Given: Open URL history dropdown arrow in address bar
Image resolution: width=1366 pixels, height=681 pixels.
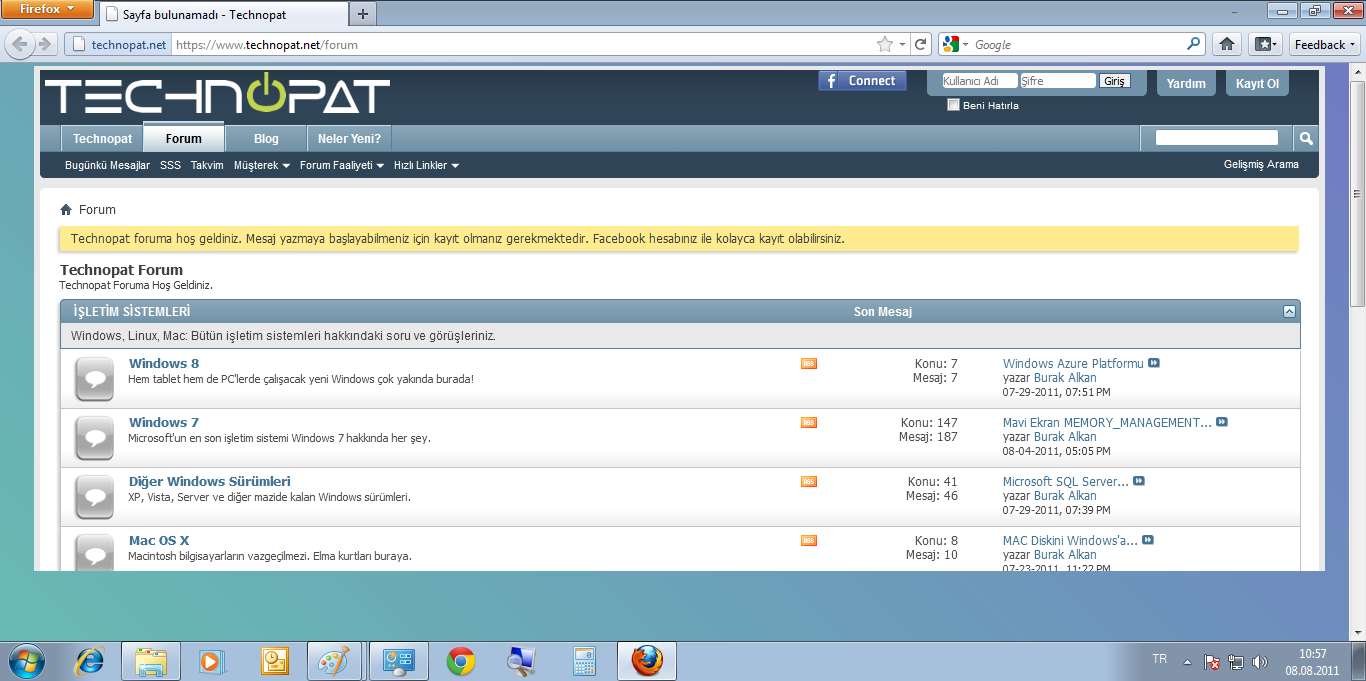Looking at the screenshot, I should pos(902,44).
